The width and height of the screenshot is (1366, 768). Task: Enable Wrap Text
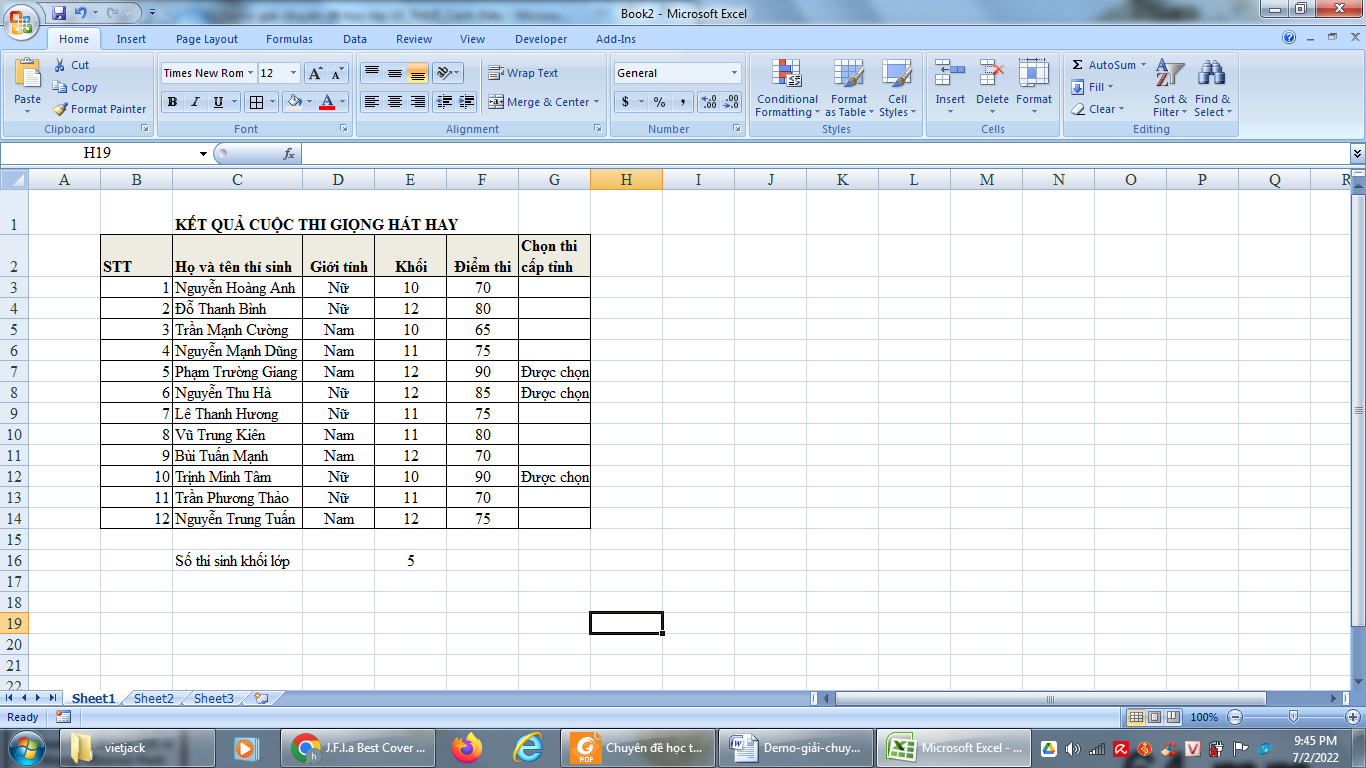523,73
